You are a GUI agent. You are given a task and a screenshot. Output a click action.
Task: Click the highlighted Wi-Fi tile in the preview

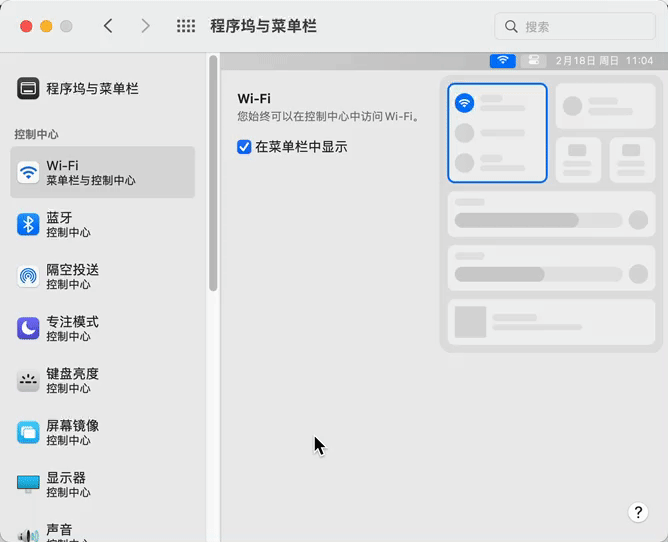[498, 133]
